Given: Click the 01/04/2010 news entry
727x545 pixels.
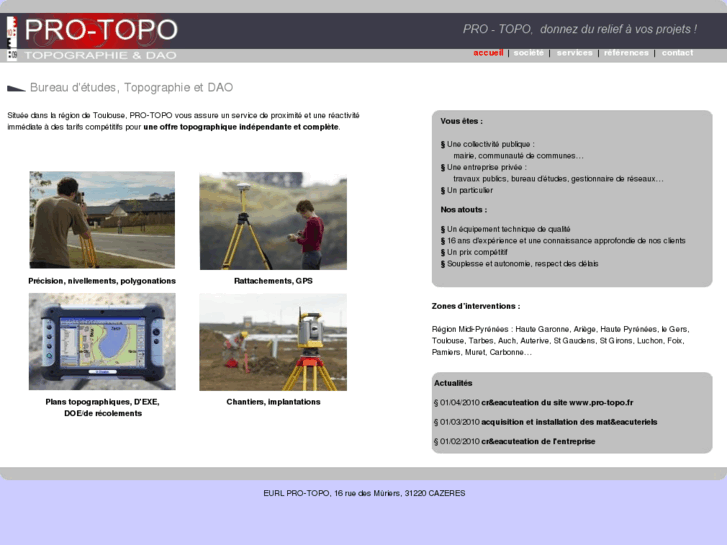Looking at the screenshot, I should 533,403.
